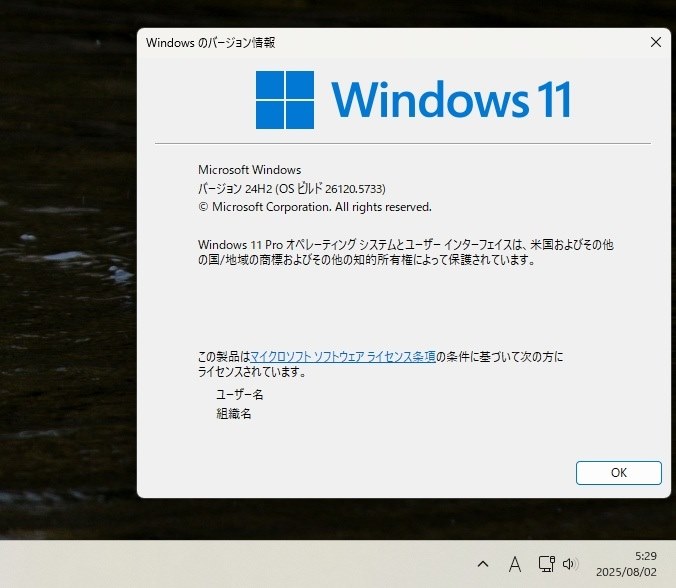Click the ユーザー名 label
The width and height of the screenshot is (676, 588).
coord(240,394)
